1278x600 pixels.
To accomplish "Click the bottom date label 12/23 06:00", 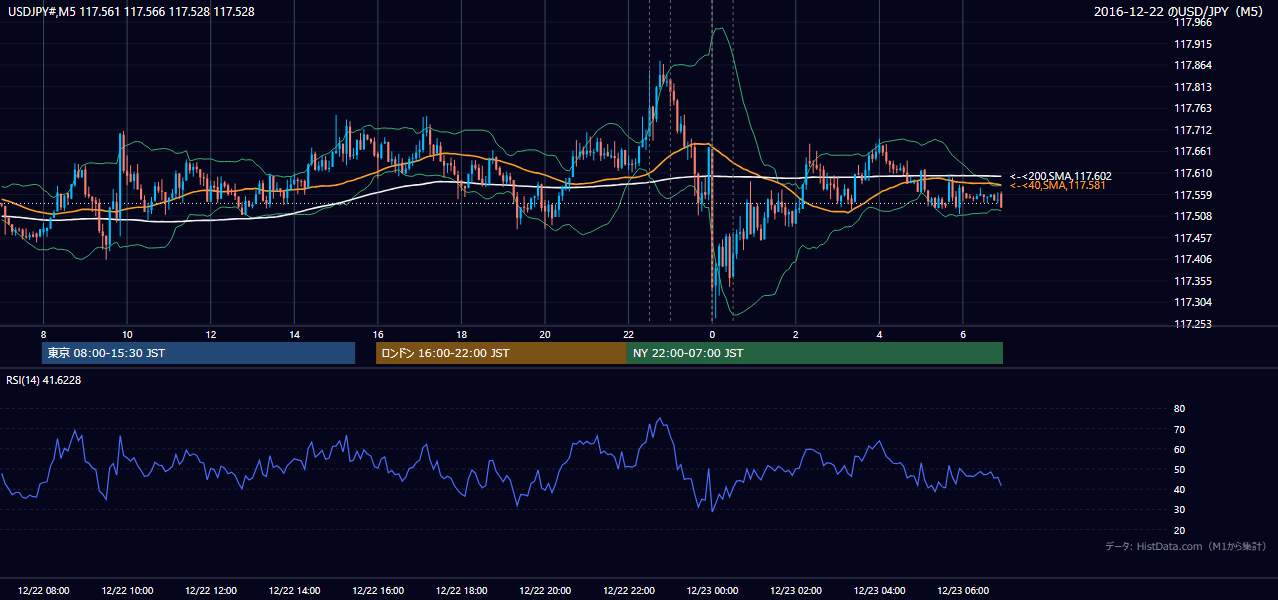I will click(962, 591).
